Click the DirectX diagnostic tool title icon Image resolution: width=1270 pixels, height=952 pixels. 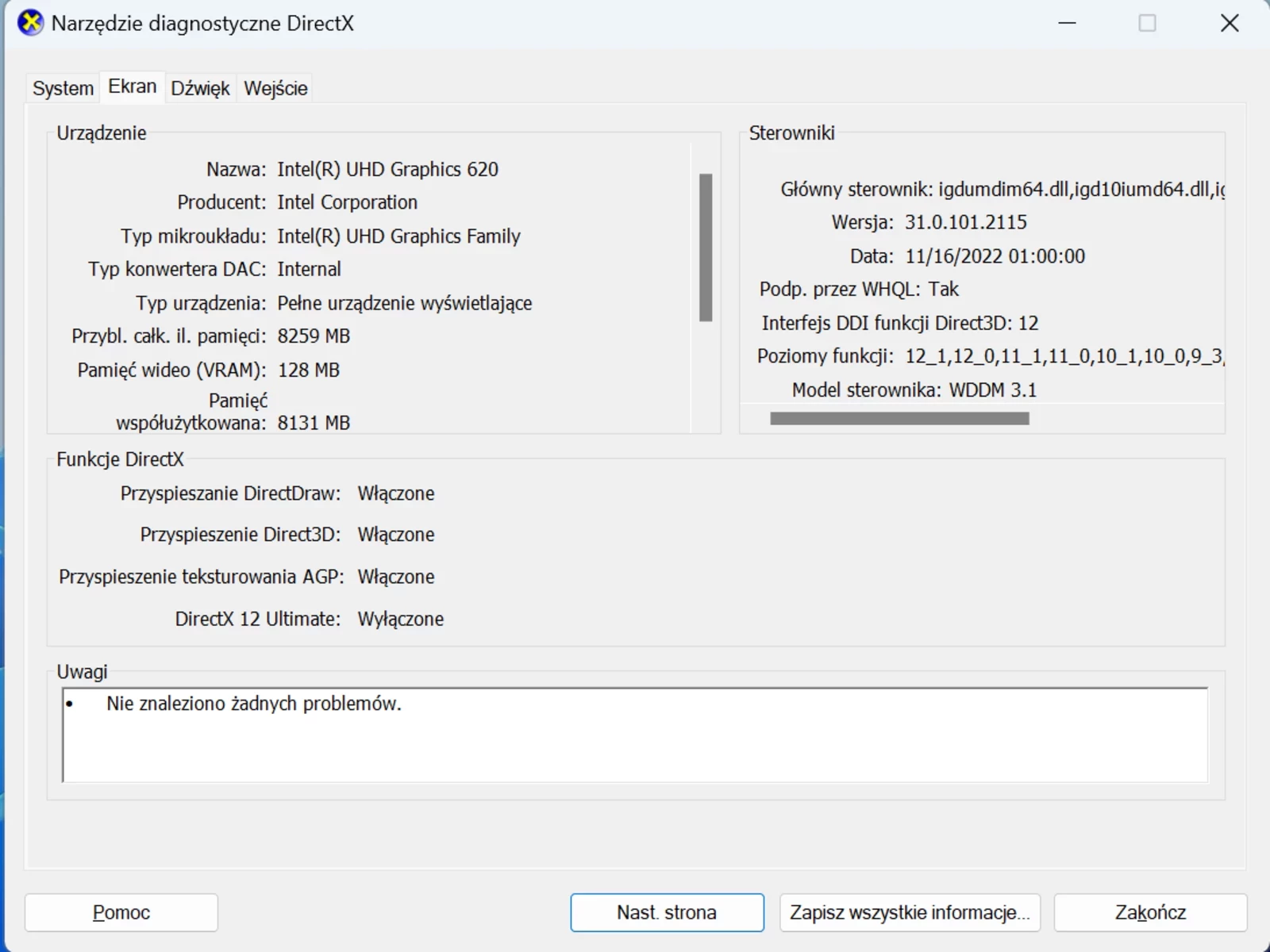(30, 23)
